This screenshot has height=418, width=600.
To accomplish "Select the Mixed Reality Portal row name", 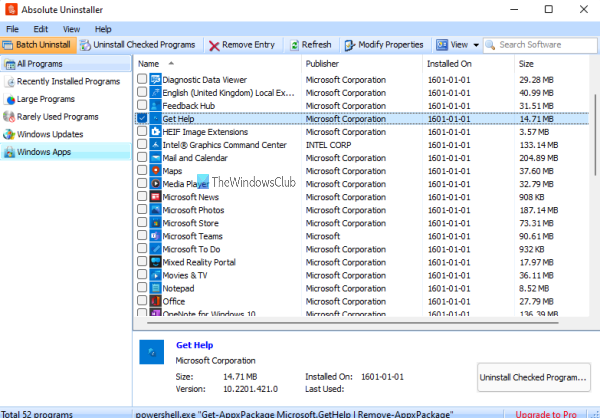I will [199, 262].
